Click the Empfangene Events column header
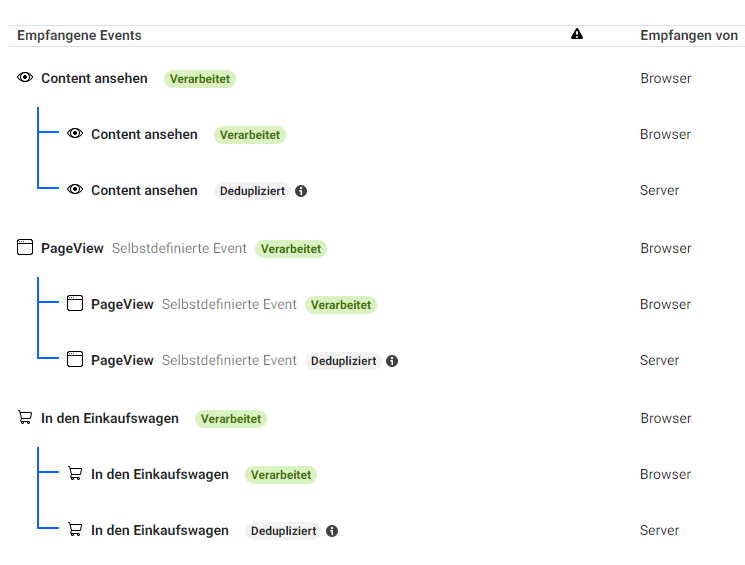This screenshot has height=565, width=745. (x=79, y=35)
